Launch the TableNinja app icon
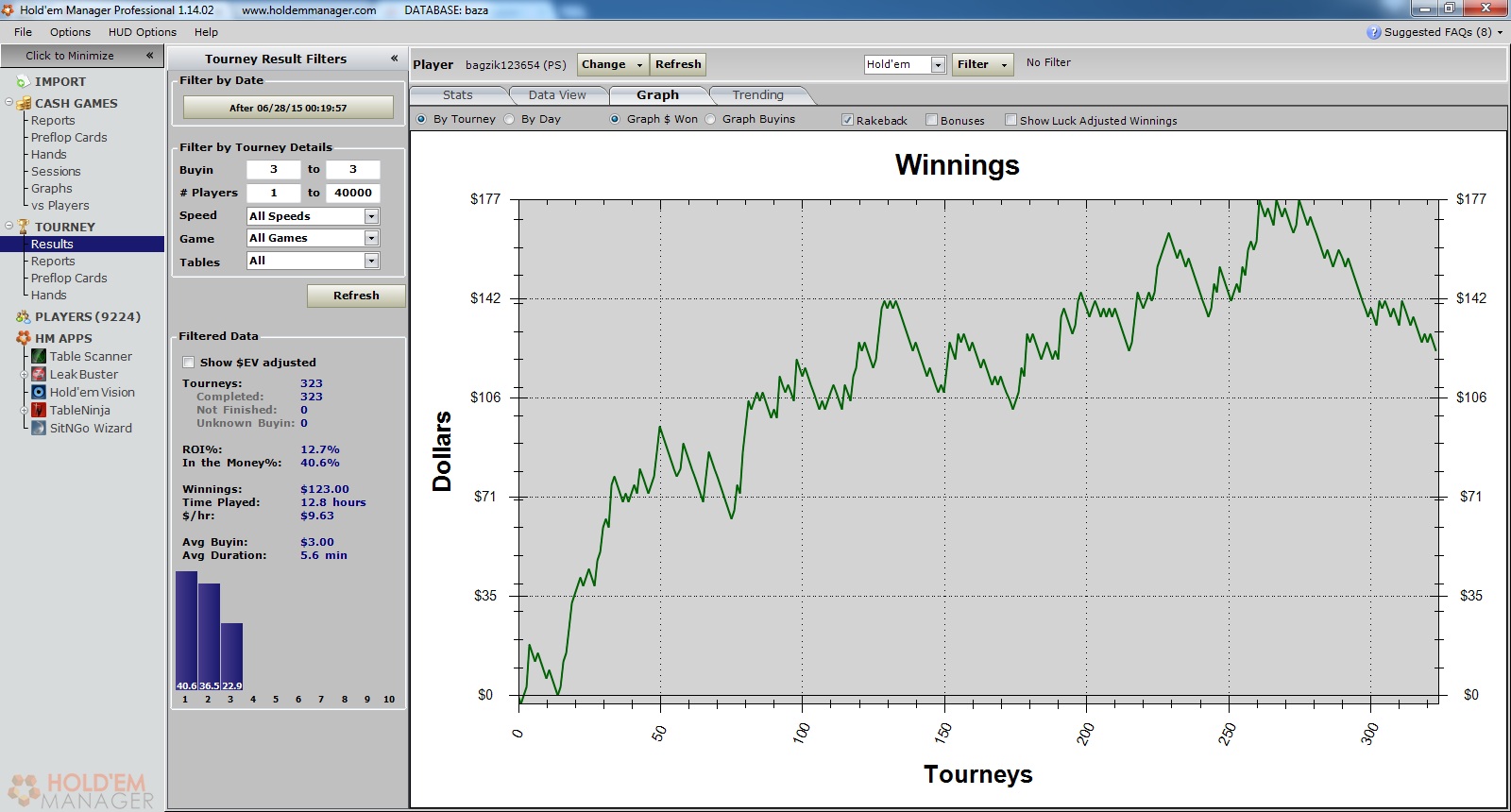 tap(39, 410)
